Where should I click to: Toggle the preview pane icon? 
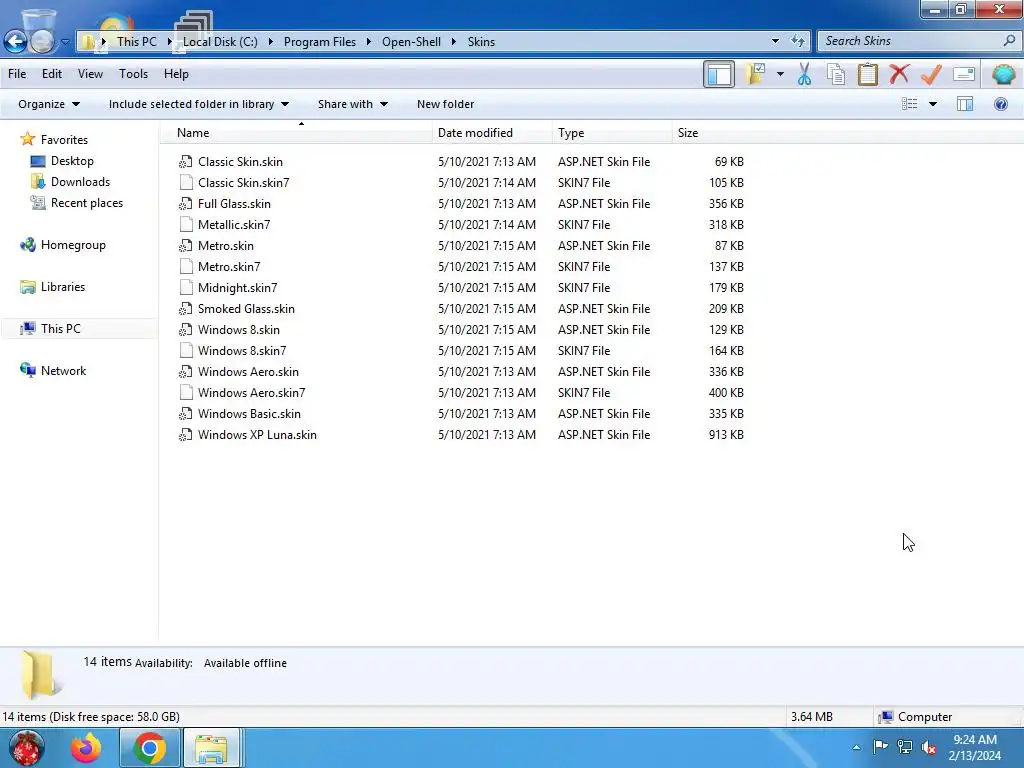click(965, 104)
